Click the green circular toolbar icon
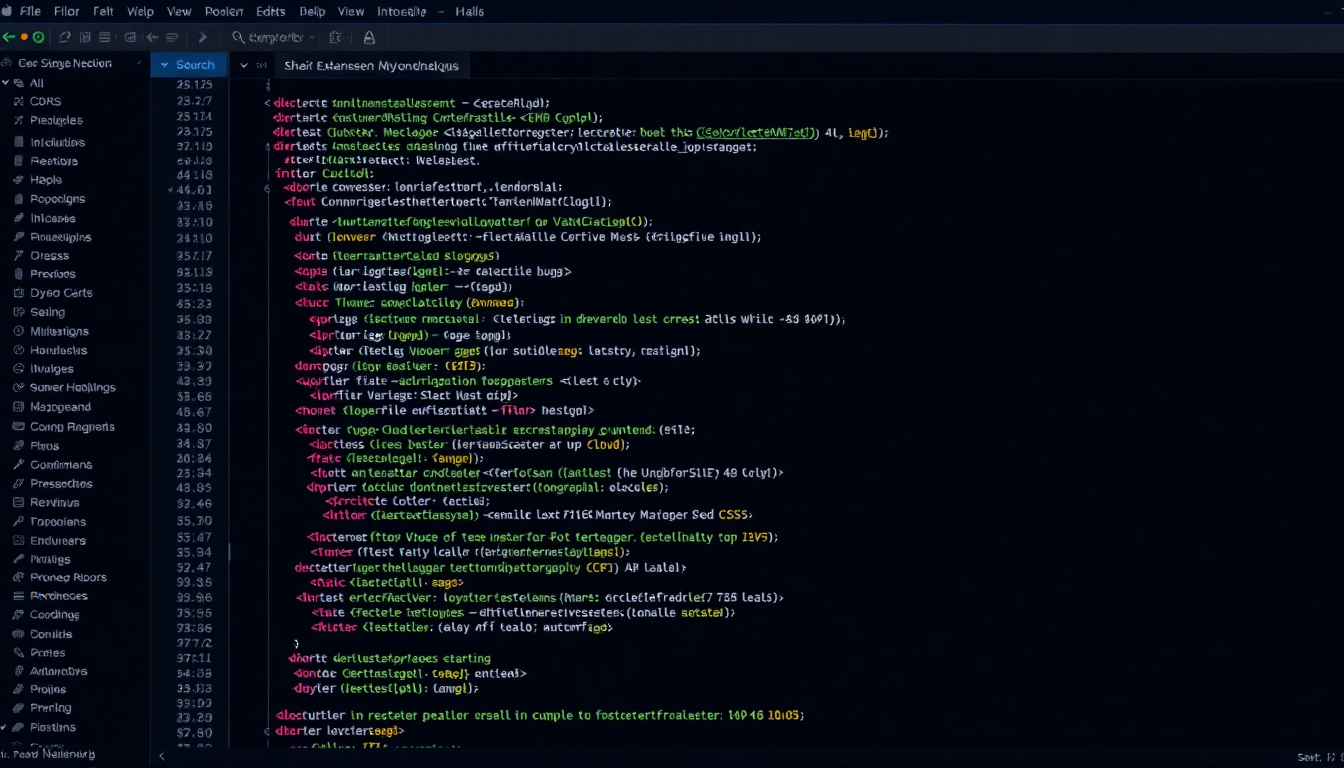1344x768 pixels. pyautogui.click(x=39, y=37)
